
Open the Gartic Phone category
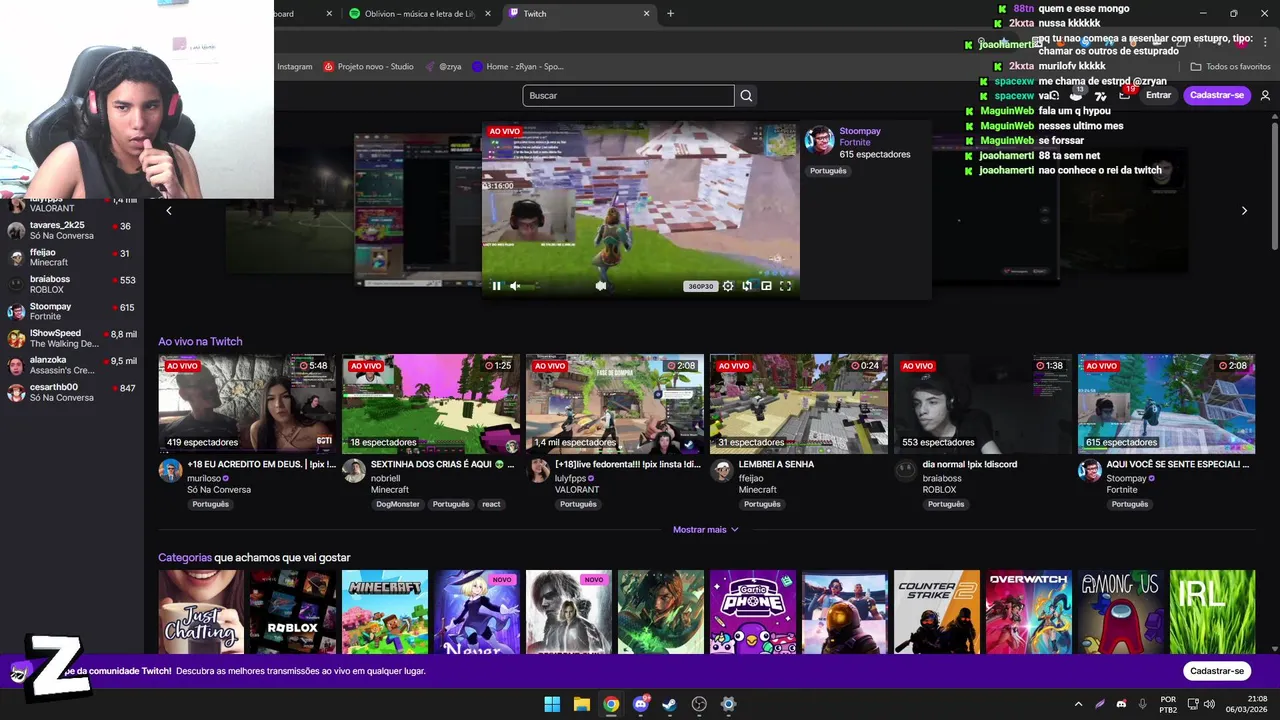pyautogui.click(x=753, y=612)
